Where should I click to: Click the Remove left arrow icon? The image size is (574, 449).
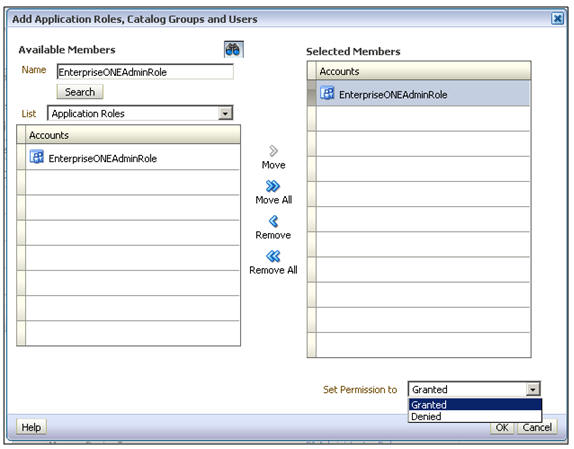coord(273,221)
